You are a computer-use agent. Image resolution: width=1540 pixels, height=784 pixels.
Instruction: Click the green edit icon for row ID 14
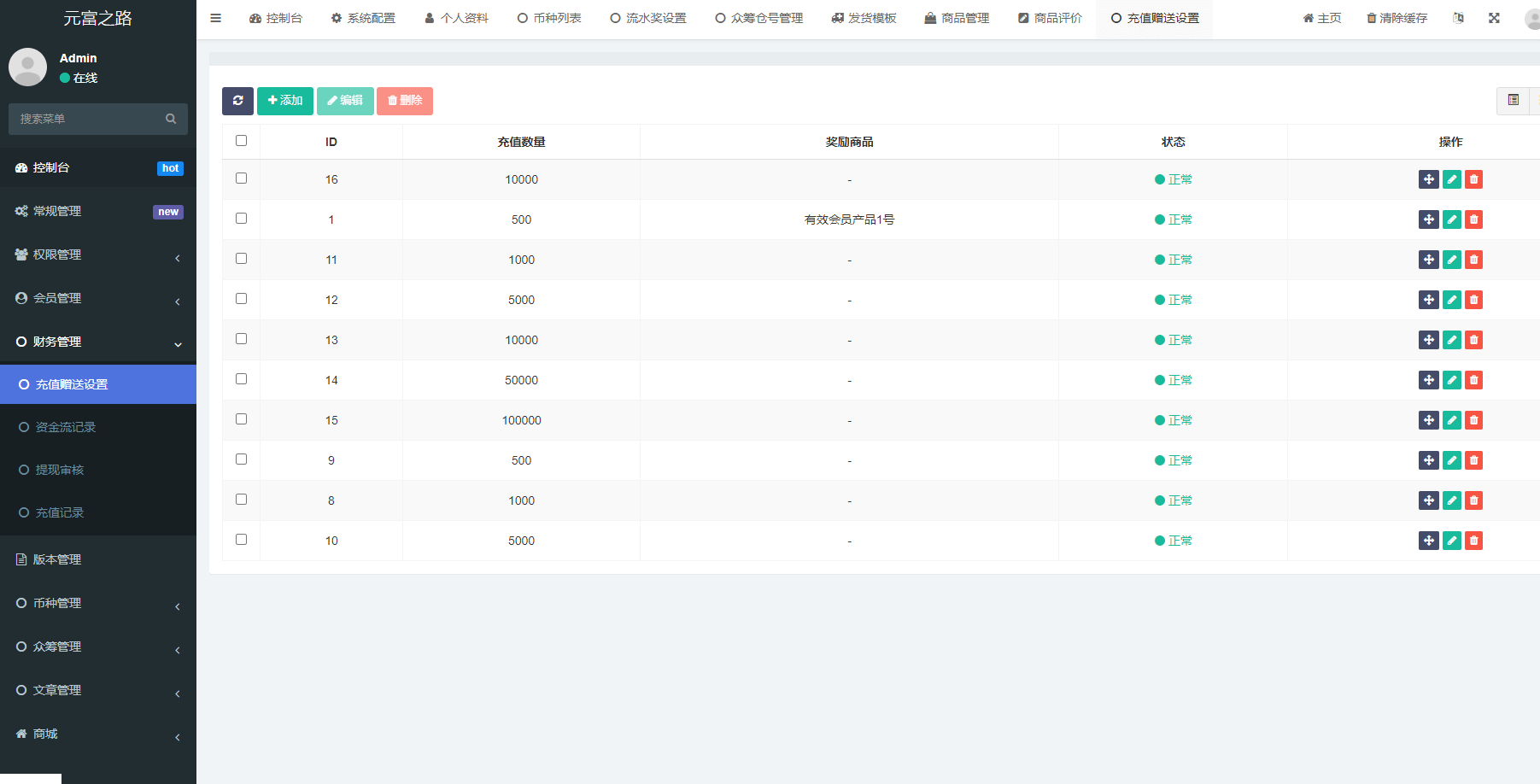pyautogui.click(x=1451, y=380)
